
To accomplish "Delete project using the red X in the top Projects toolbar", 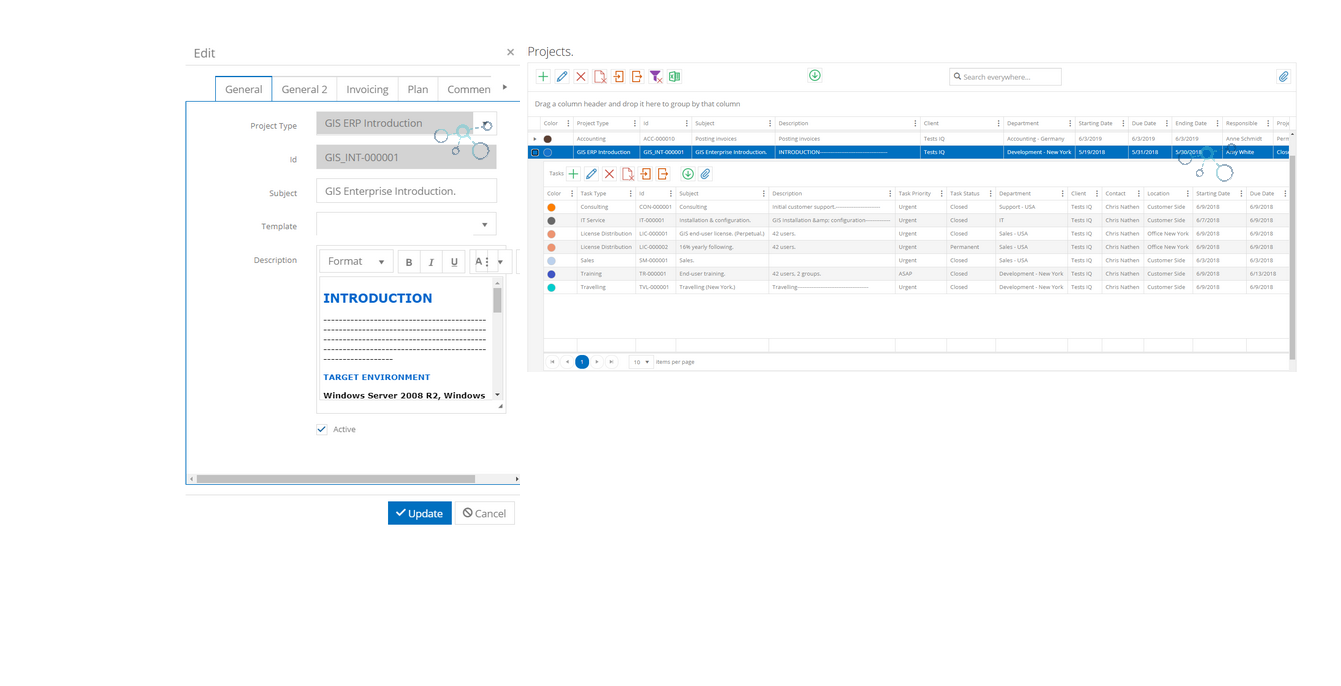I will [x=581, y=76].
